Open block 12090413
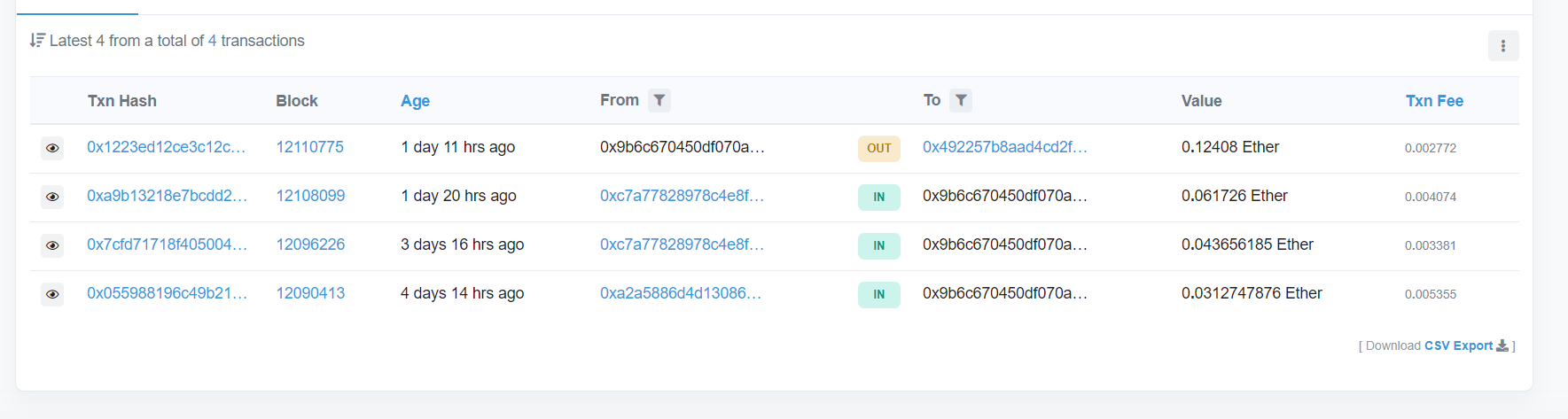1568x419 pixels. tap(310, 293)
